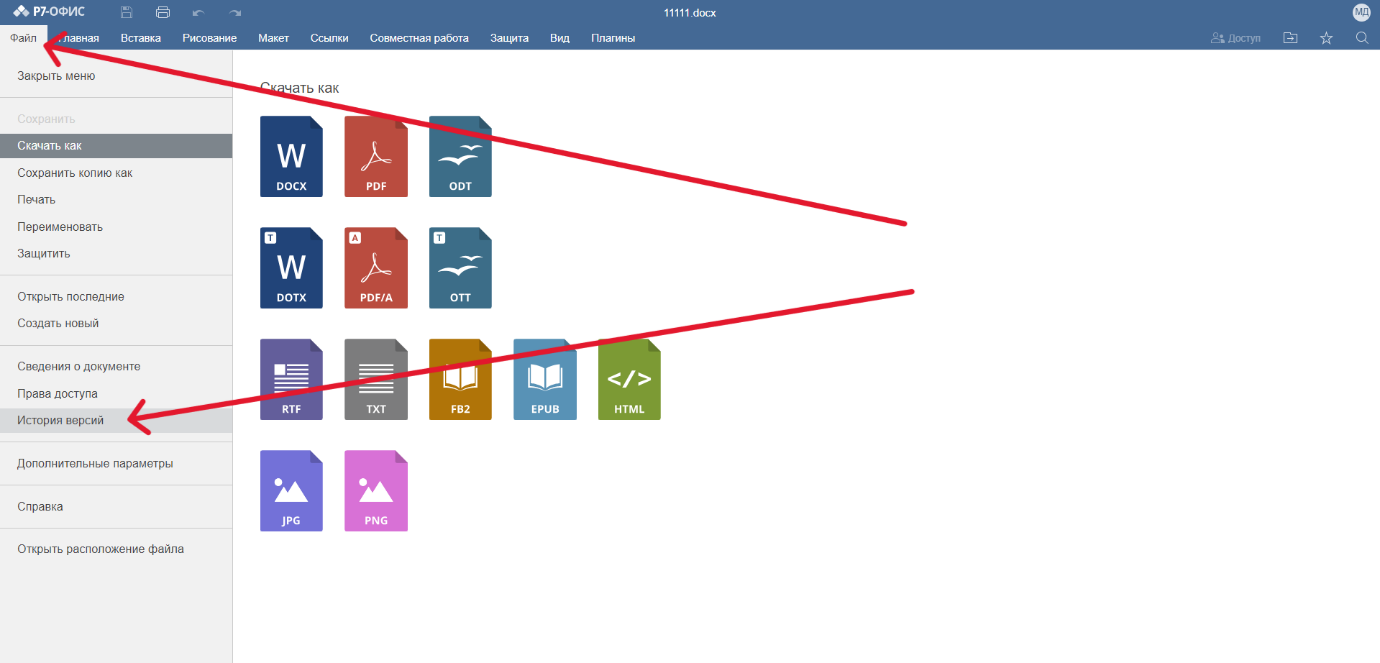Image resolution: width=1380 pixels, height=663 pixels.
Task: Download the document as HTML
Action: pyautogui.click(x=629, y=379)
